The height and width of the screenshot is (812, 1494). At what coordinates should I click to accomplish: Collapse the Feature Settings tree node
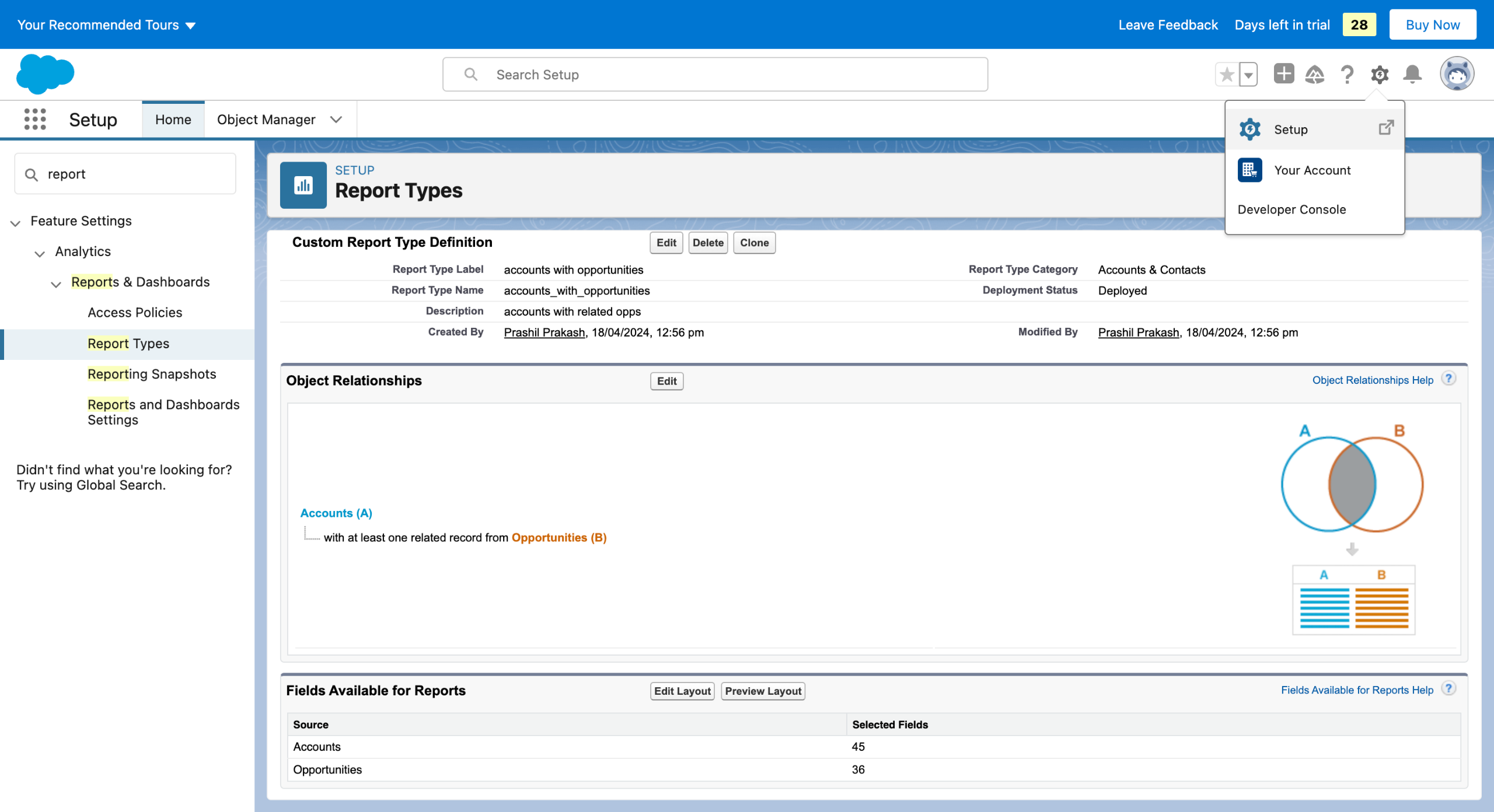16,222
